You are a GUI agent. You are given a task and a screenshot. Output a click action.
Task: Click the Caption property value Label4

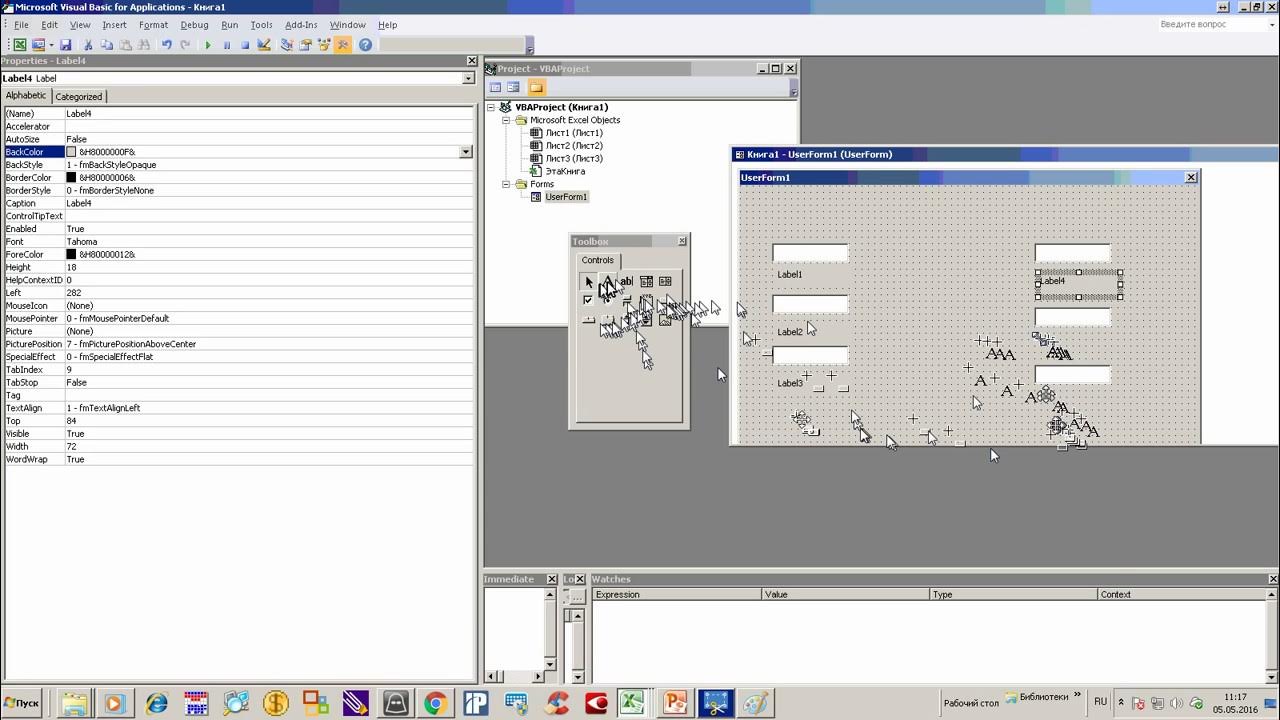268,203
